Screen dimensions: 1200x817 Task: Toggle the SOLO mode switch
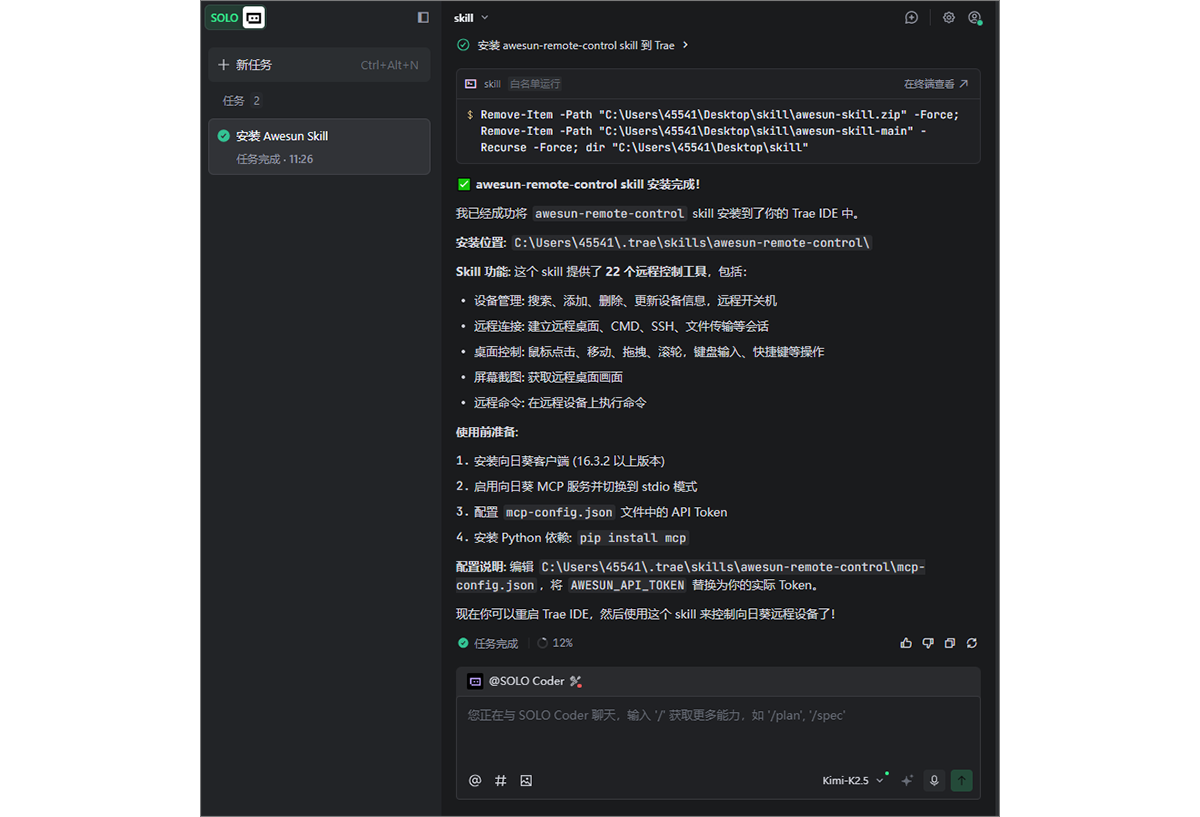pyautogui.click(x=236, y=17)
